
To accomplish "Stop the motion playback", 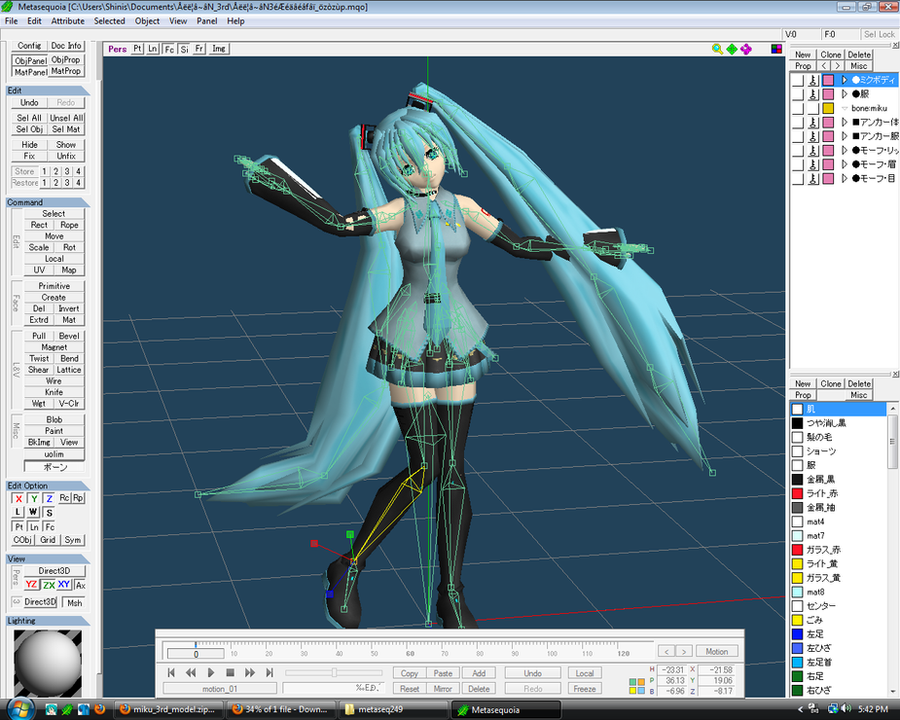I will 230,672.
